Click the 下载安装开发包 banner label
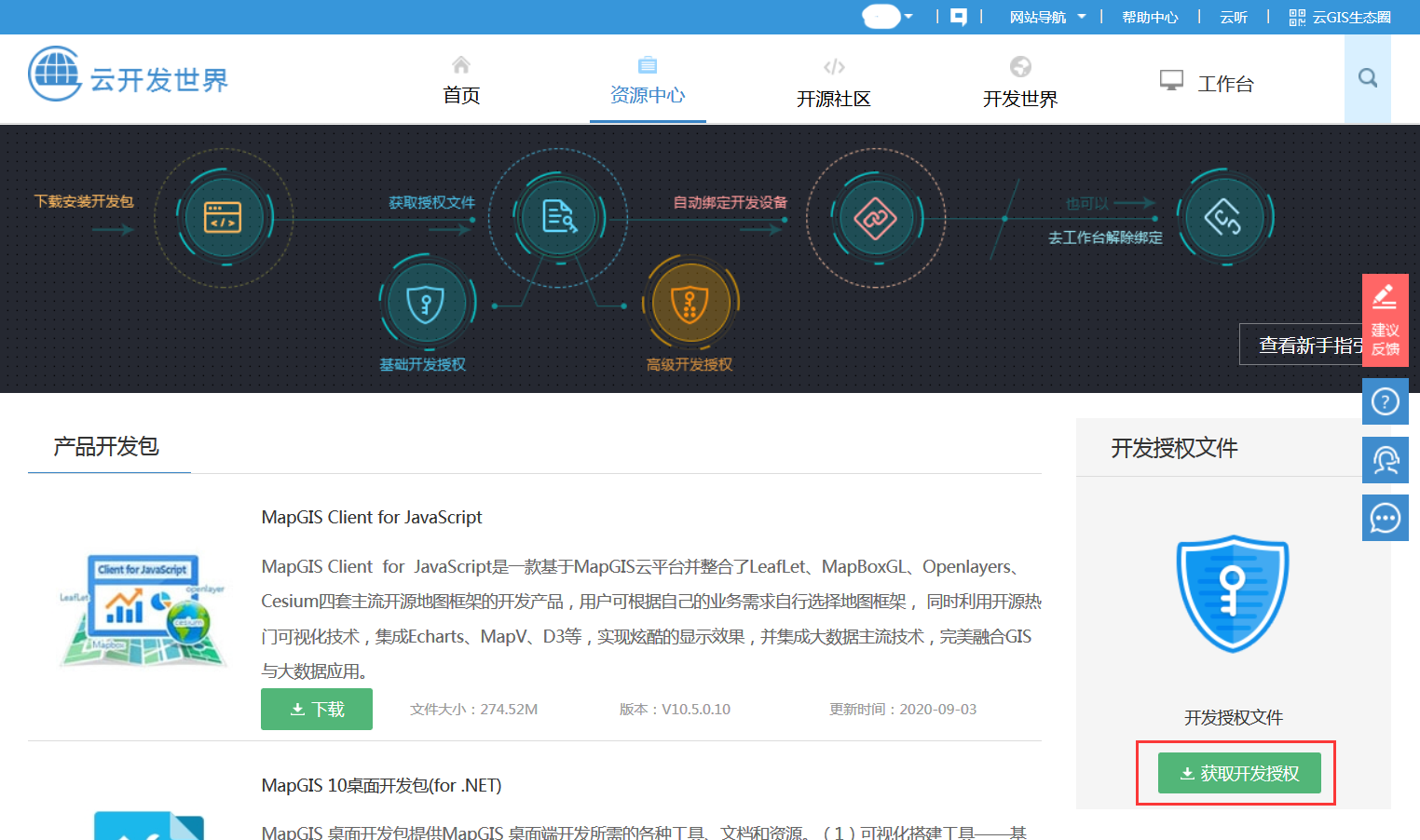 coord(84,201)
